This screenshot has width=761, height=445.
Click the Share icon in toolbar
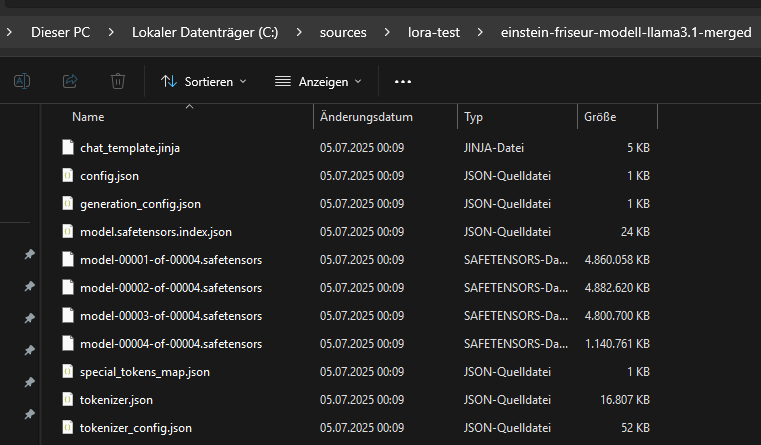[70, 81]
